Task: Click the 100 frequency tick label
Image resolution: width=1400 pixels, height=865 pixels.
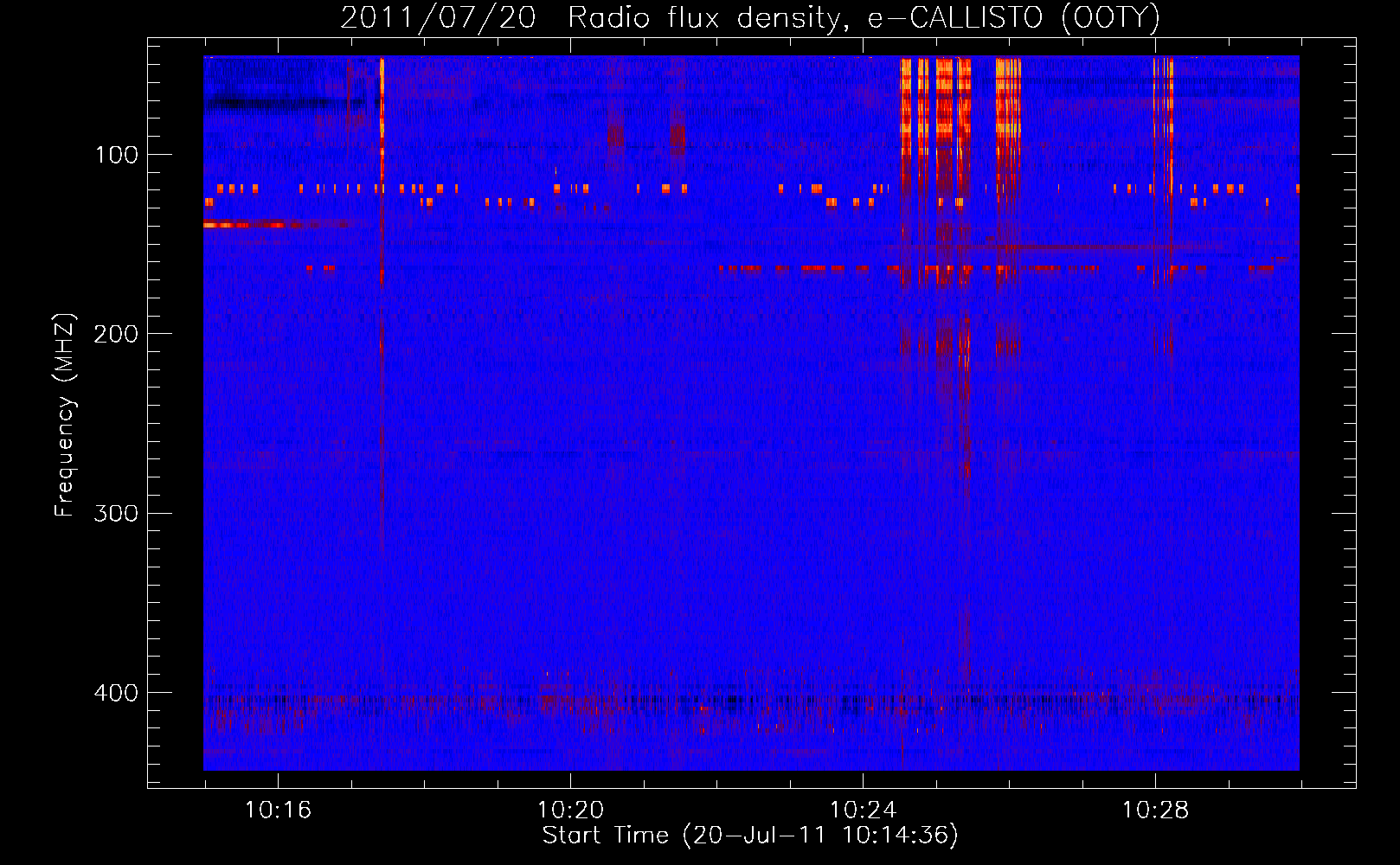Action: tap(117, 155)
